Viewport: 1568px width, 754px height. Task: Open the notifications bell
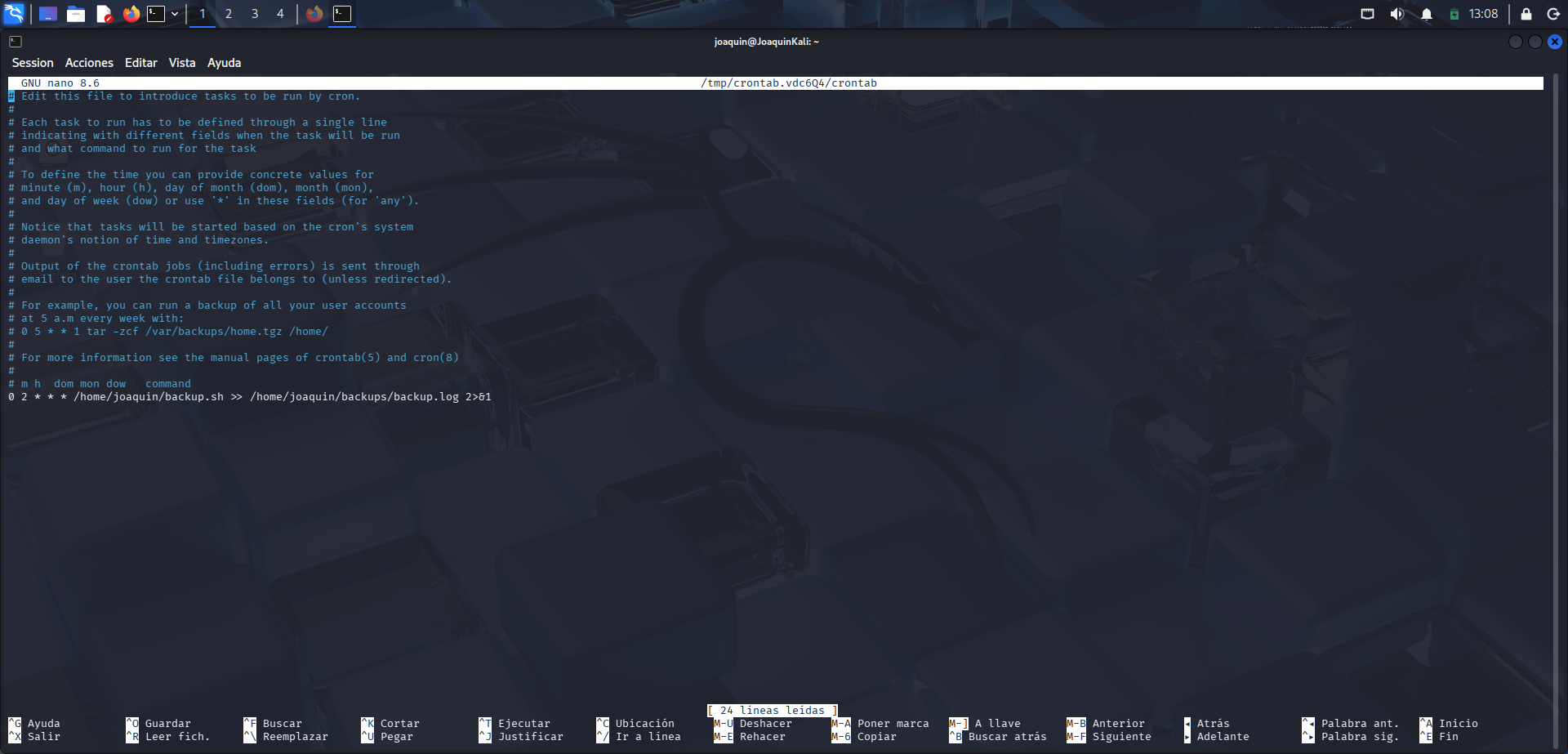1426,14
